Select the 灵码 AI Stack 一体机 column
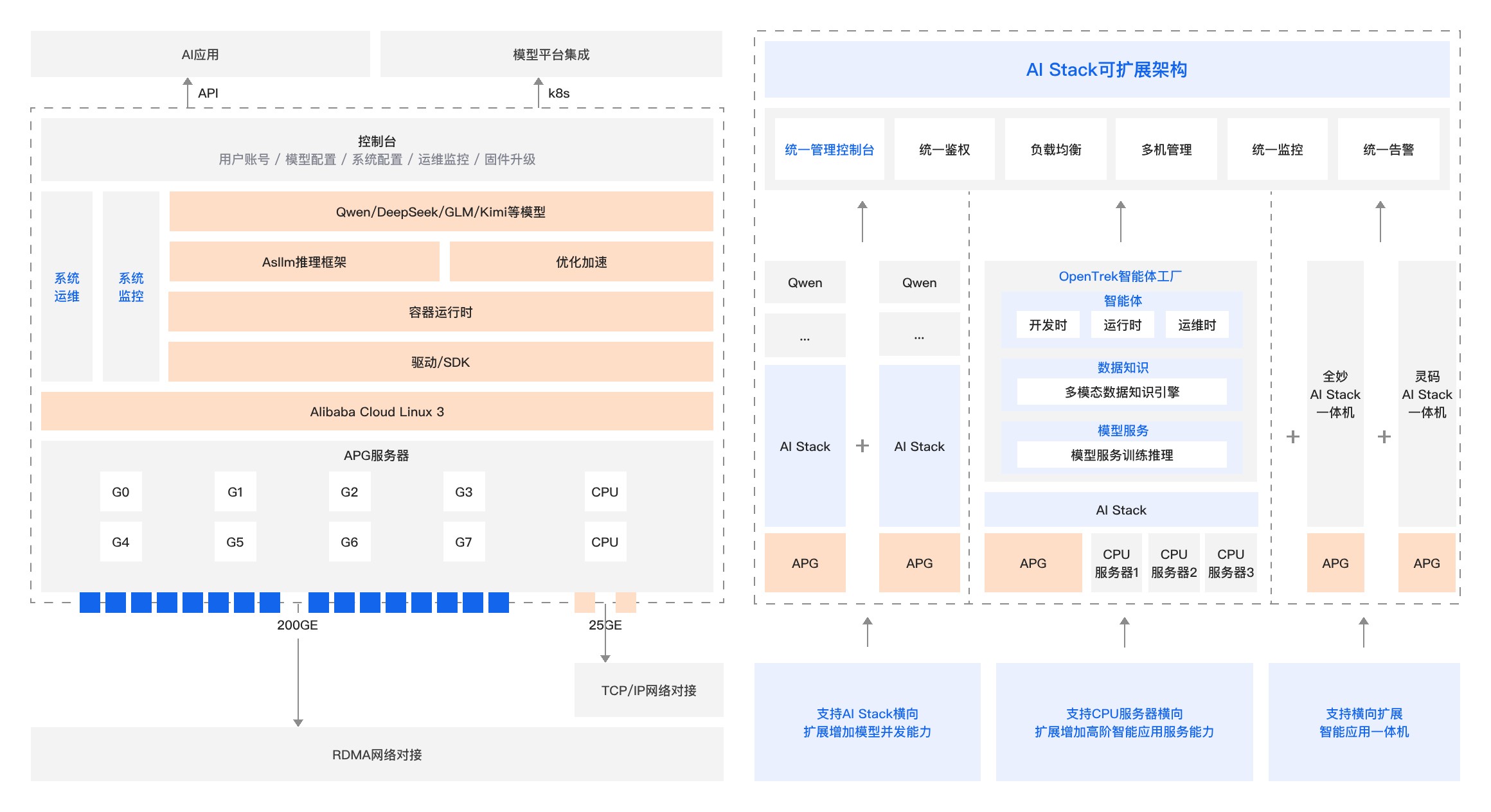Image resolution: width=1491 pixels, height=812 pixels. [1427, 394]
